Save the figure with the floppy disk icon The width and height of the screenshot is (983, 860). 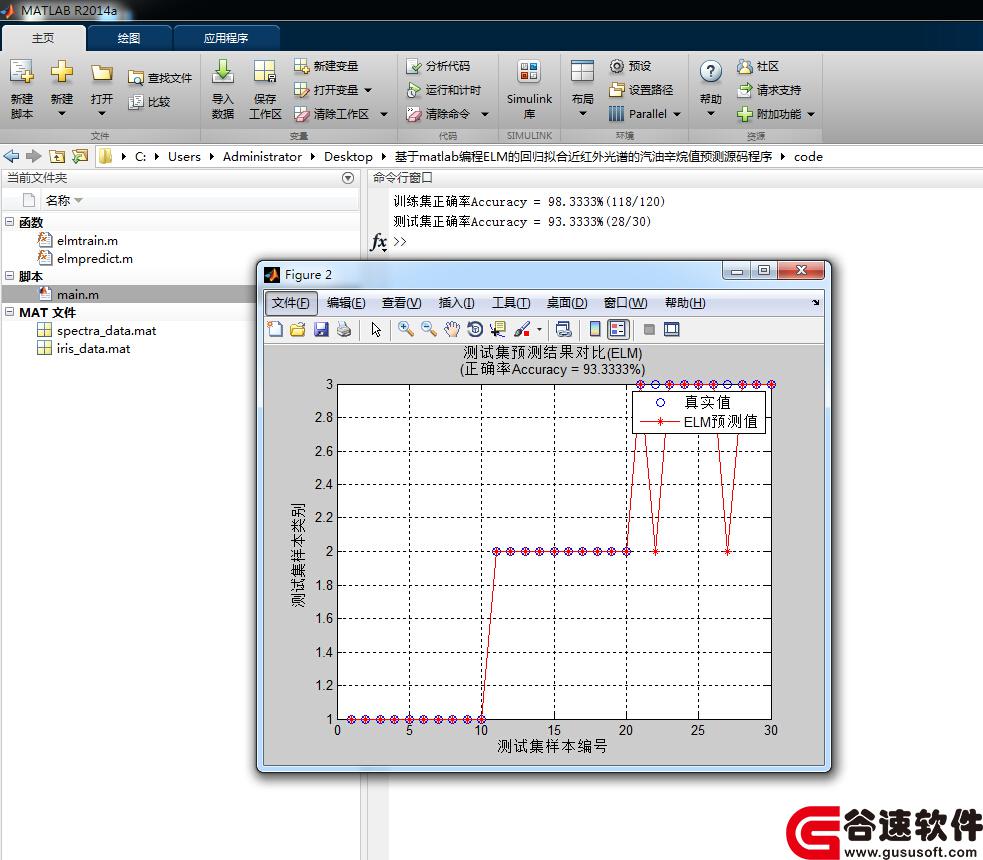pyautogui.click(x=321, y=329)
